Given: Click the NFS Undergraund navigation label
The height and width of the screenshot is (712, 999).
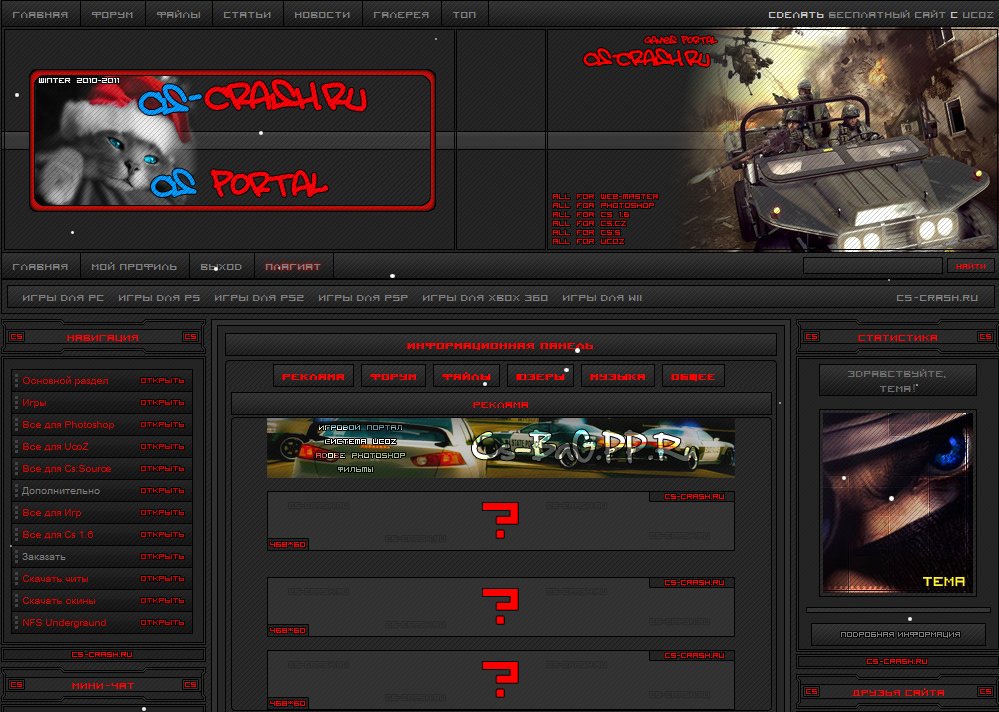Looking at the screenshot, I should [64, 622].
